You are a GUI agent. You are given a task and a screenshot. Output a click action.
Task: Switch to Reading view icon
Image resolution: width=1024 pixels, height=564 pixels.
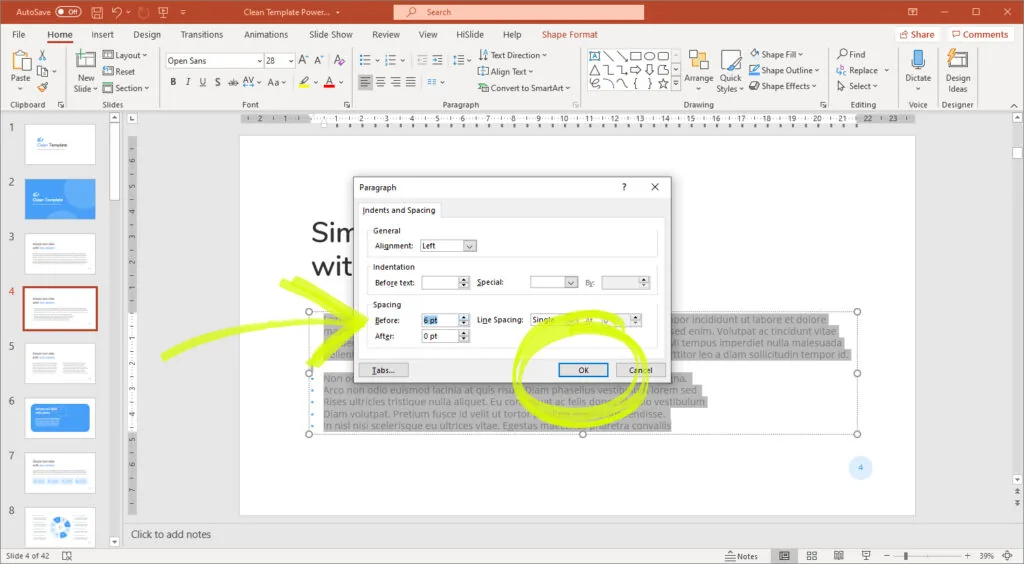839,556
